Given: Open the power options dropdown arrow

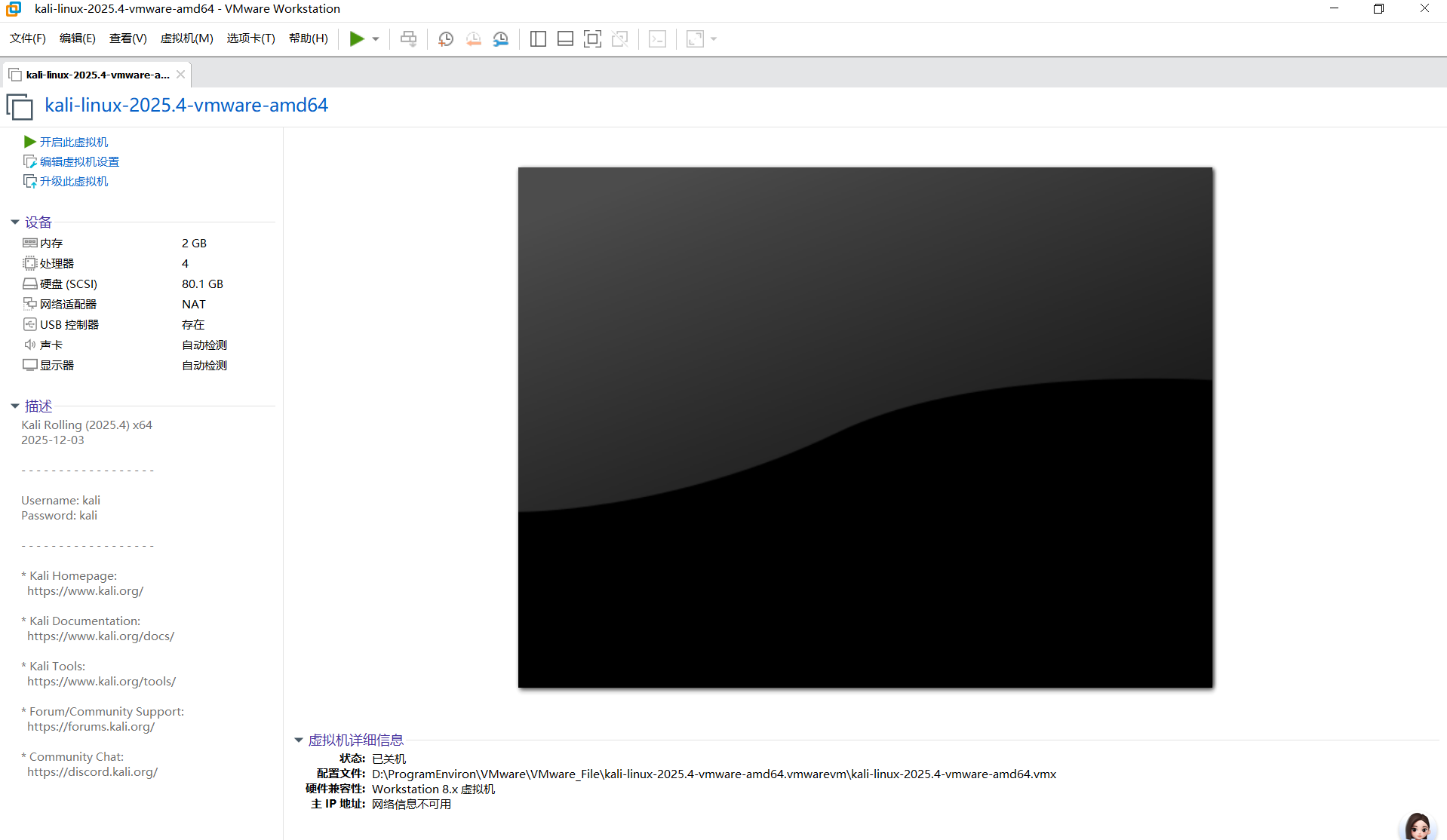Looking at the screenshot, I should point(376,38).
